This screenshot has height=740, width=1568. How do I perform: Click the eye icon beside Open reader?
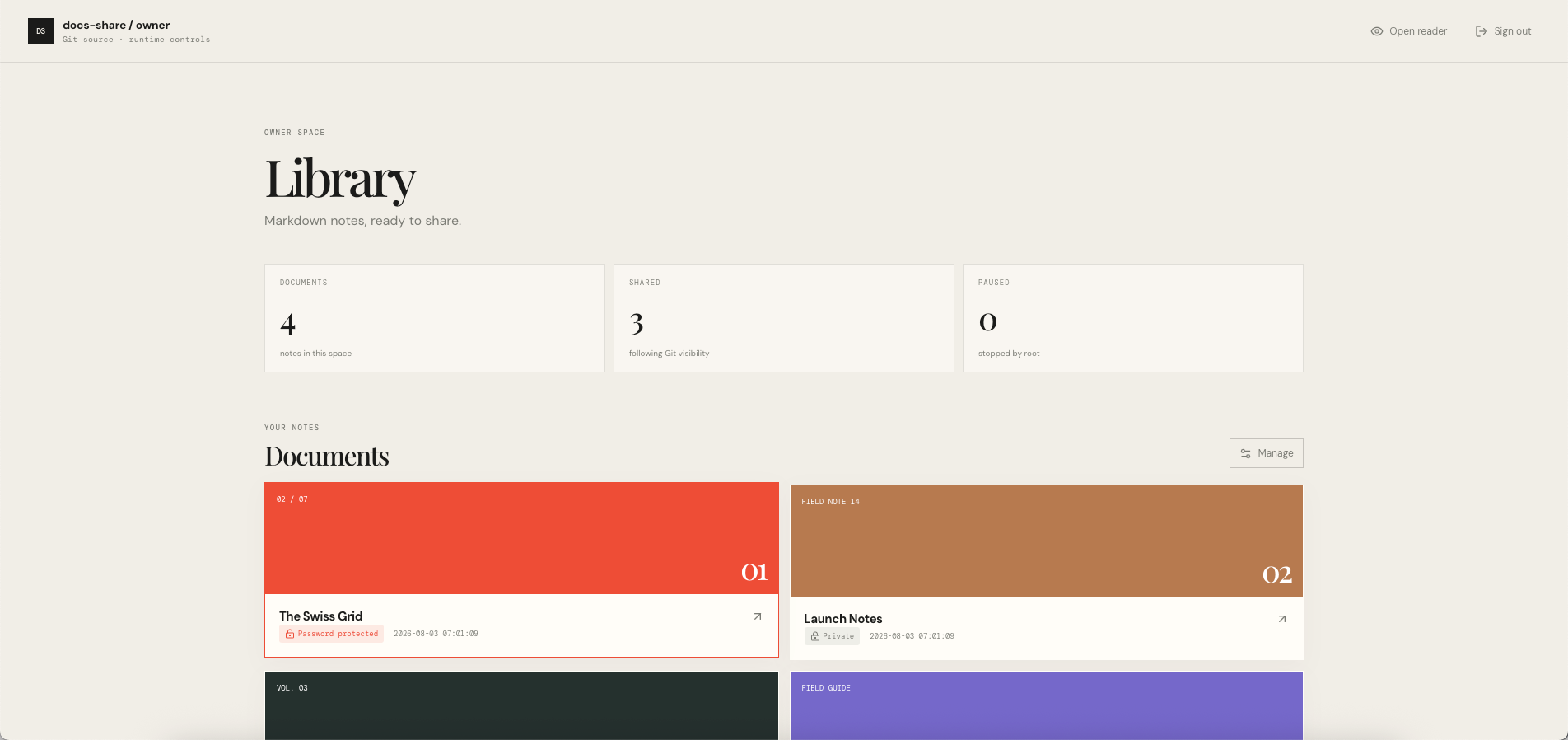[x=1376, y=31]
